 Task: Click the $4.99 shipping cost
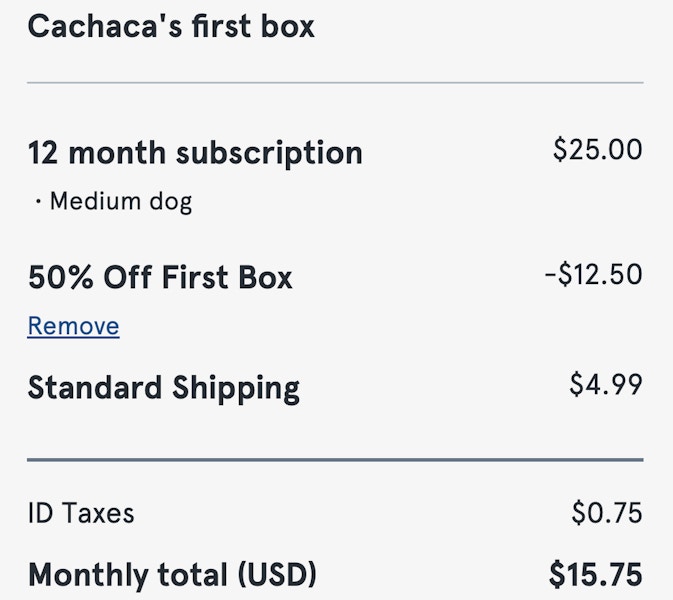tap(606, 384)
